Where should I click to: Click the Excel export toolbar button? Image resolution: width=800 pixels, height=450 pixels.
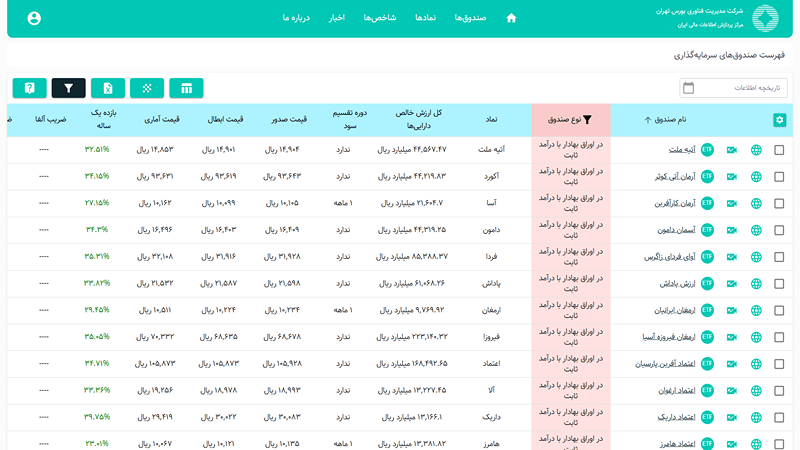click(108, 88)
